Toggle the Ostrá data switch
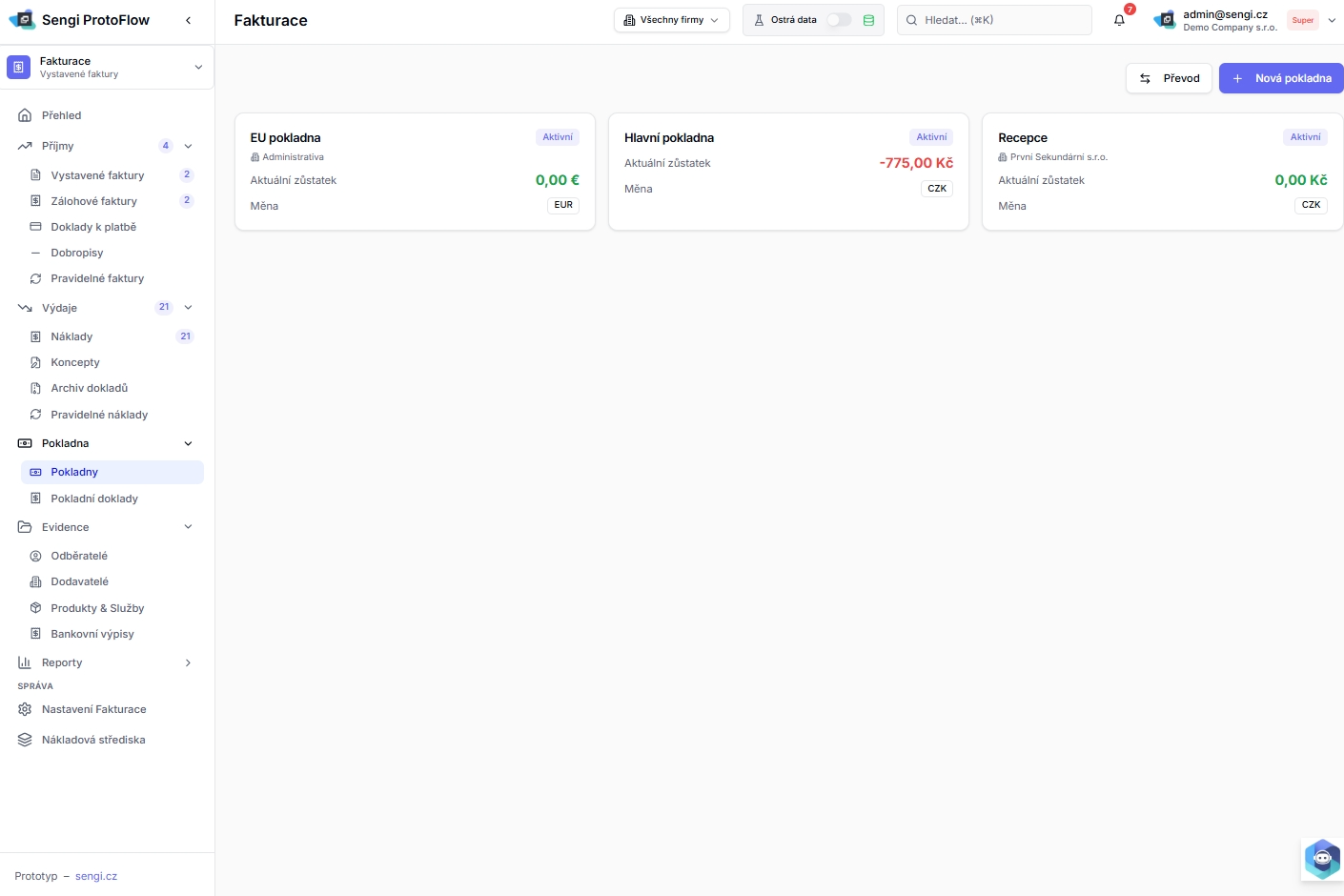 tap(838, 20)
